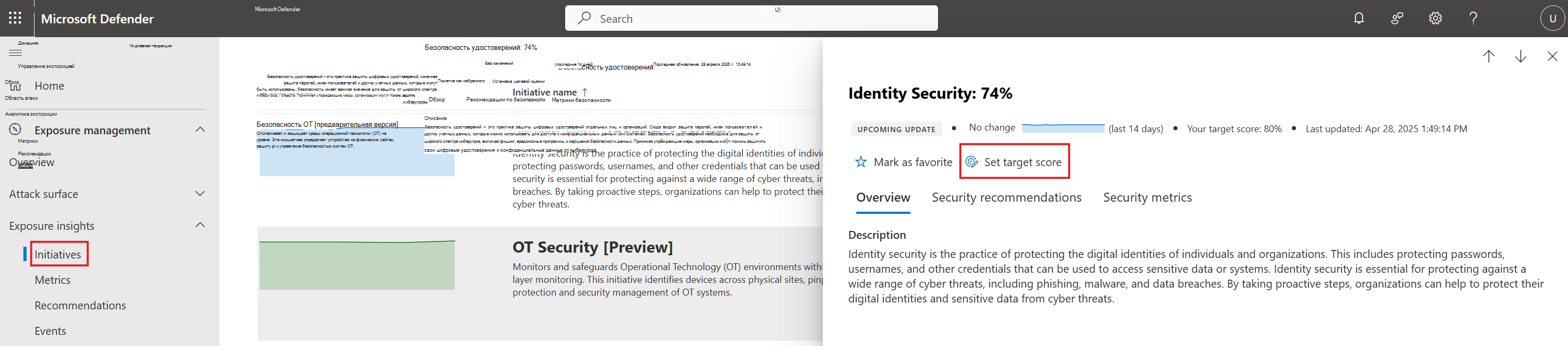
Task: Open notifications bell icon
Action: click(1359, 18)
